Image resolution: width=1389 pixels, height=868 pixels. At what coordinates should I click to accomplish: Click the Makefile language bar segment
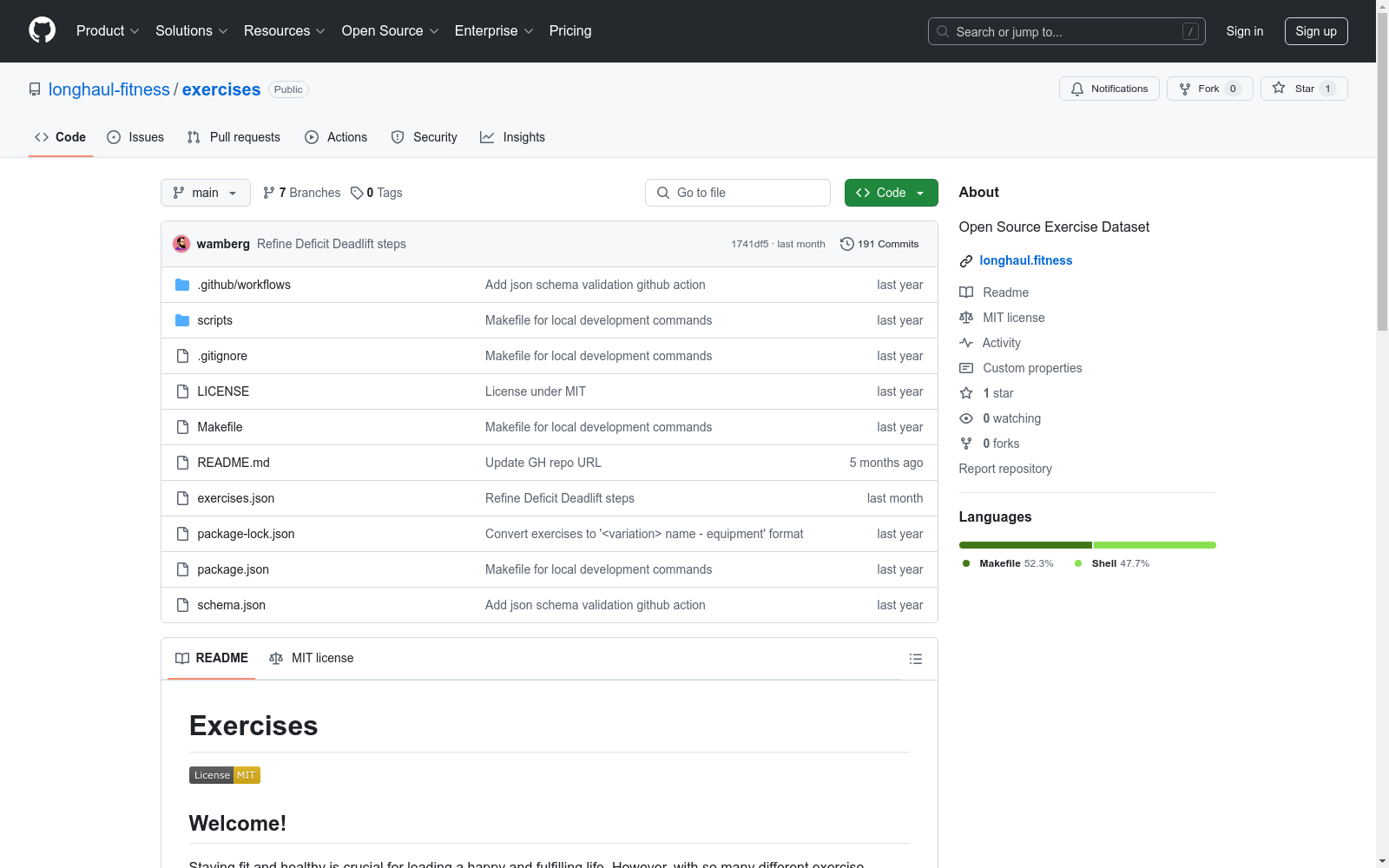point(1025,545)
